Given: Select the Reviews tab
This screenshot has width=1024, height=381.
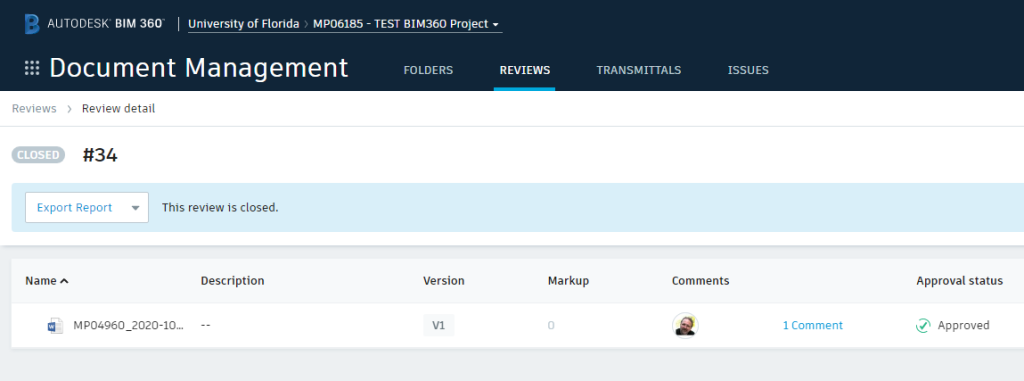Looking at the screenshot, I should pyautogui.click(x=524, y=70).
